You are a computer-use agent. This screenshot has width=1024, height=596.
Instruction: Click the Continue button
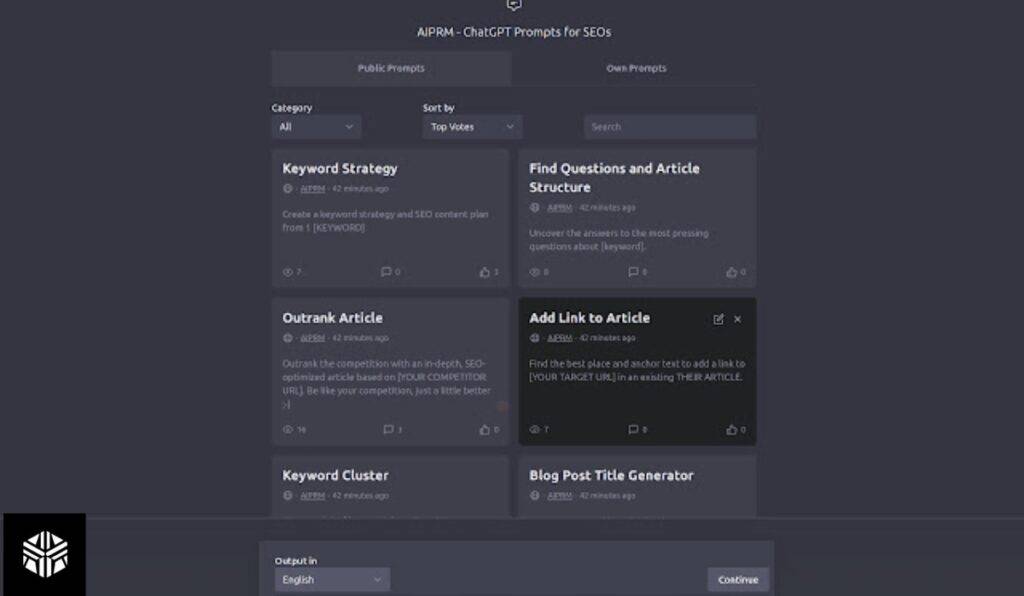click(738, 580)
